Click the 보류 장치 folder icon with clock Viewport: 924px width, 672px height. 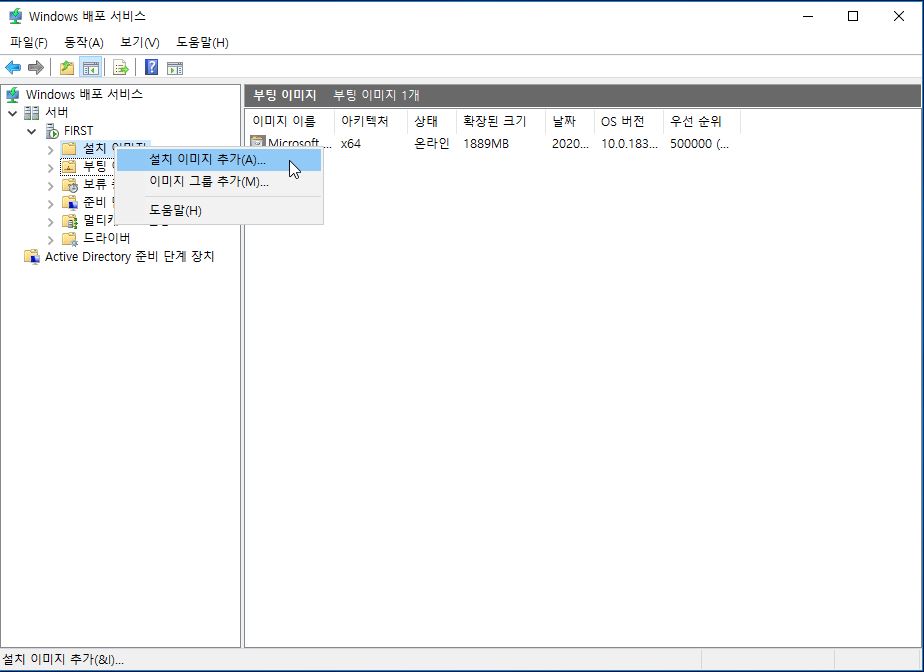[x=70, y=185]
